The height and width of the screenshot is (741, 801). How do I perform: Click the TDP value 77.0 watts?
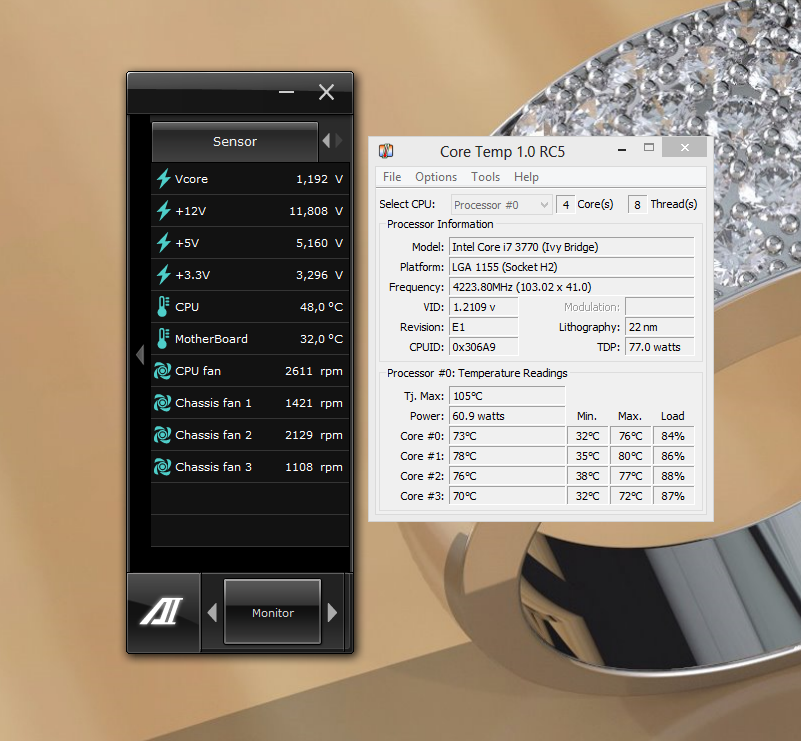click(x=660, y=347)
